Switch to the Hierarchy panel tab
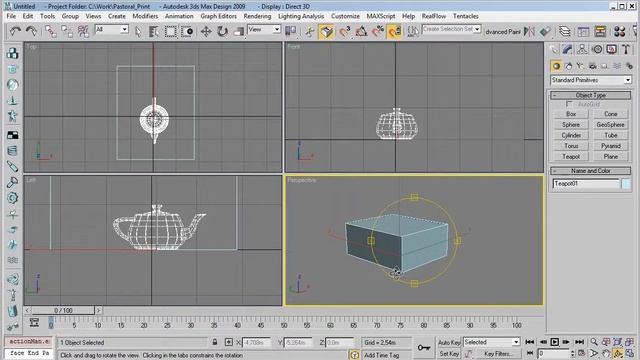 [x=582, y=49]
